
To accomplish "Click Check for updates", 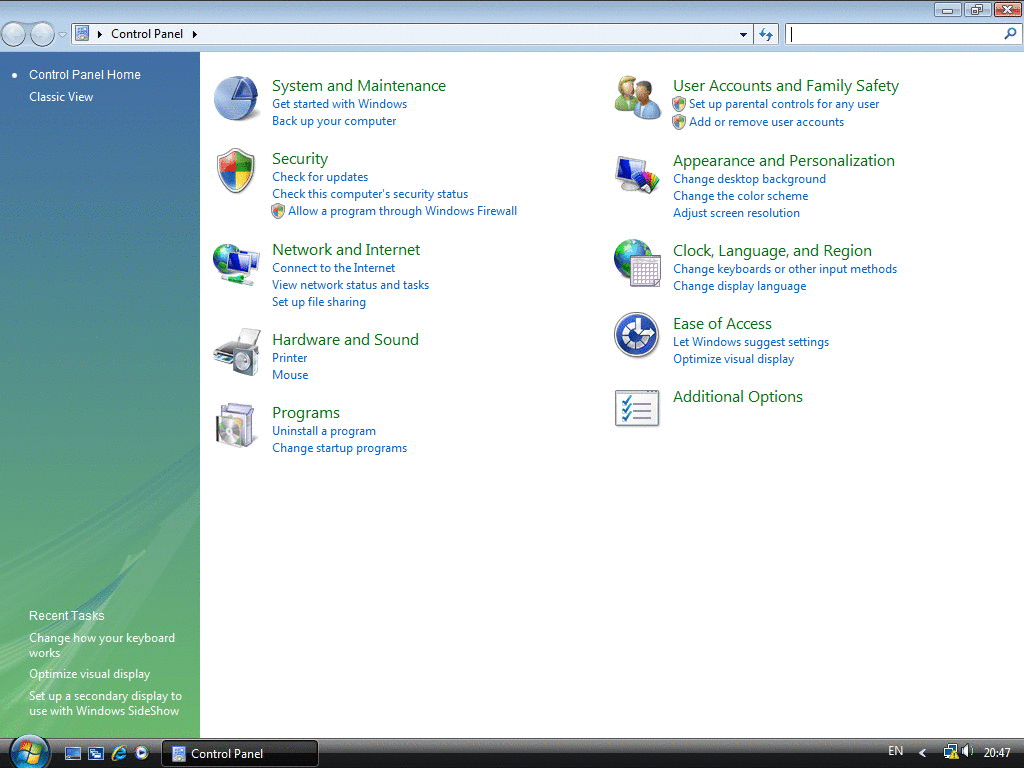I will pos(320,177).
